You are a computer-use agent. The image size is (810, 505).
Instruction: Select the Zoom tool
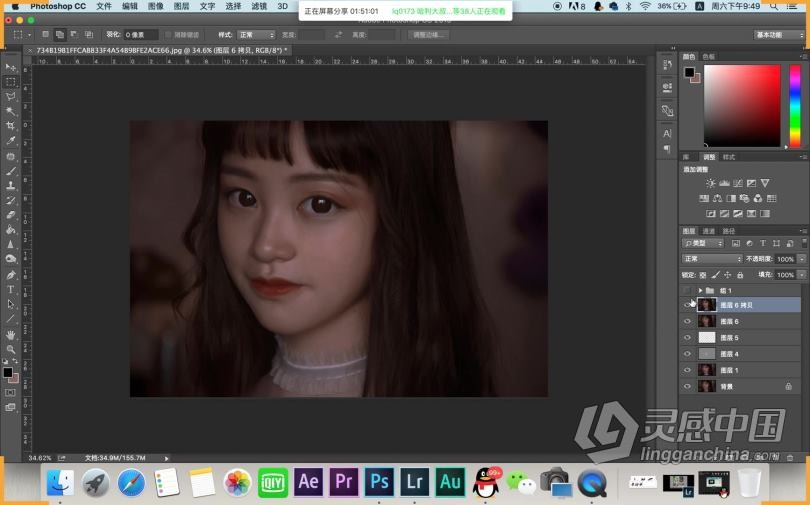point(10,350)
